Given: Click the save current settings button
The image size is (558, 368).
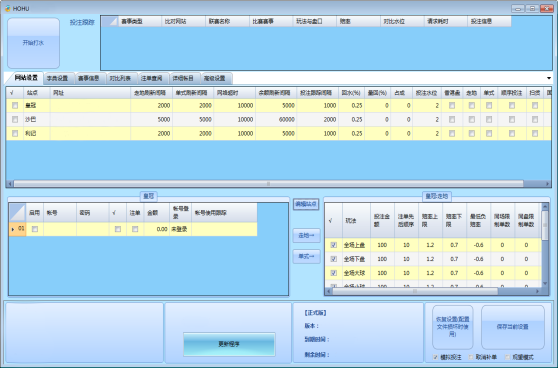Looking at the screenshot, I should (513, 327).
